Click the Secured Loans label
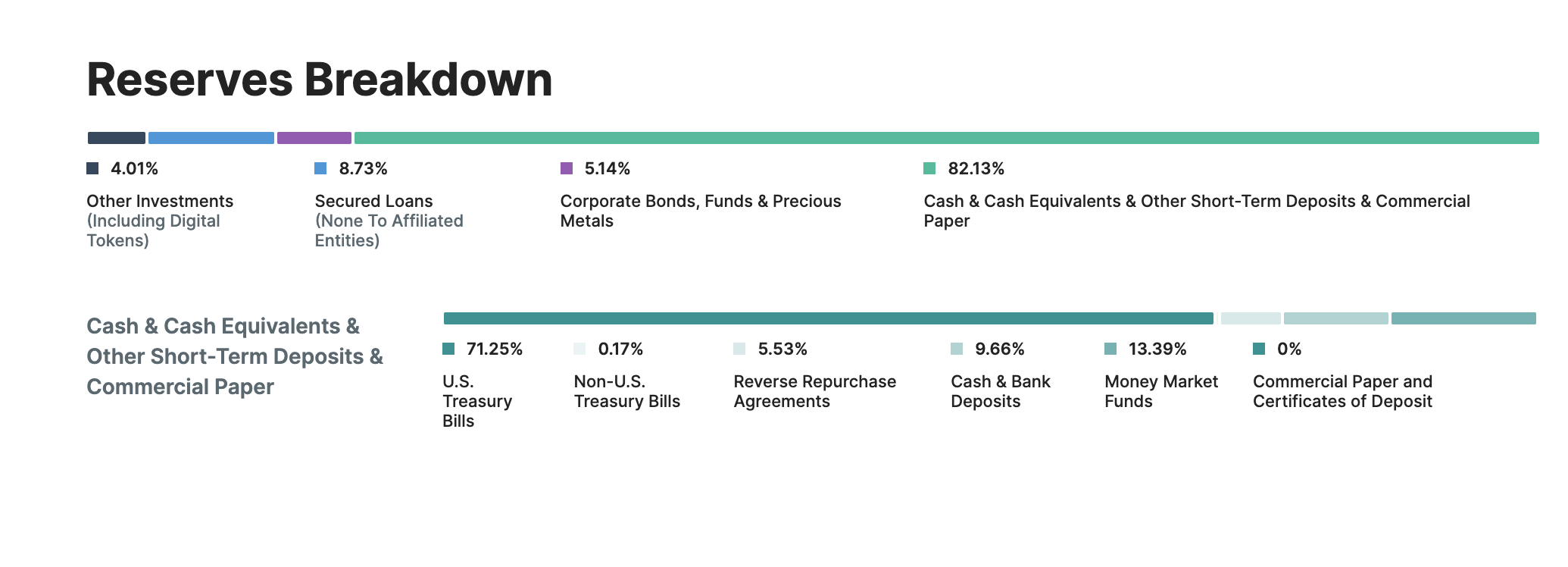The height and width of the screenshot is (567, 1568). point(373,201)
